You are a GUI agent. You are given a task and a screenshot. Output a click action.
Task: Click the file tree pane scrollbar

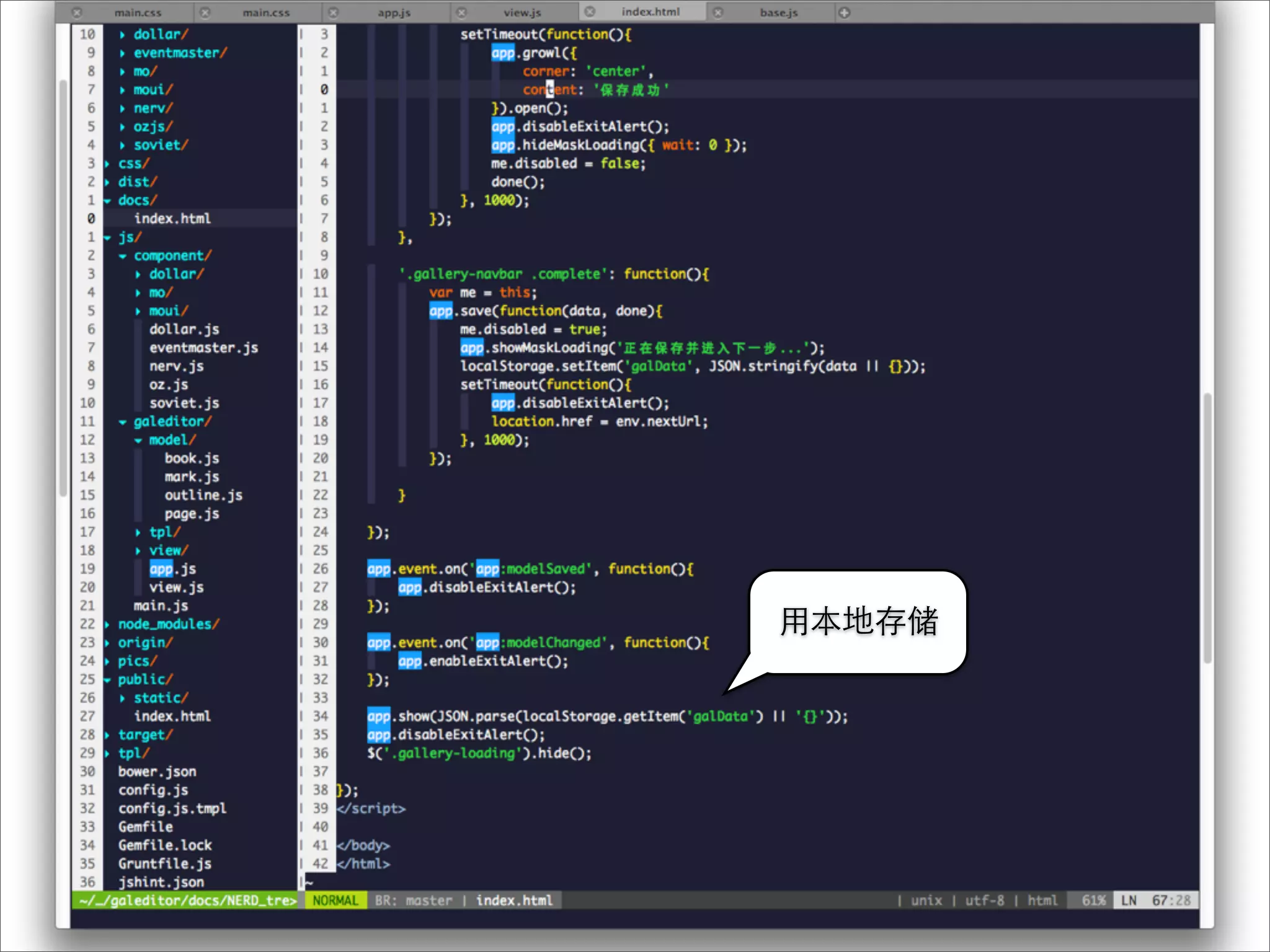pos(63,288)
